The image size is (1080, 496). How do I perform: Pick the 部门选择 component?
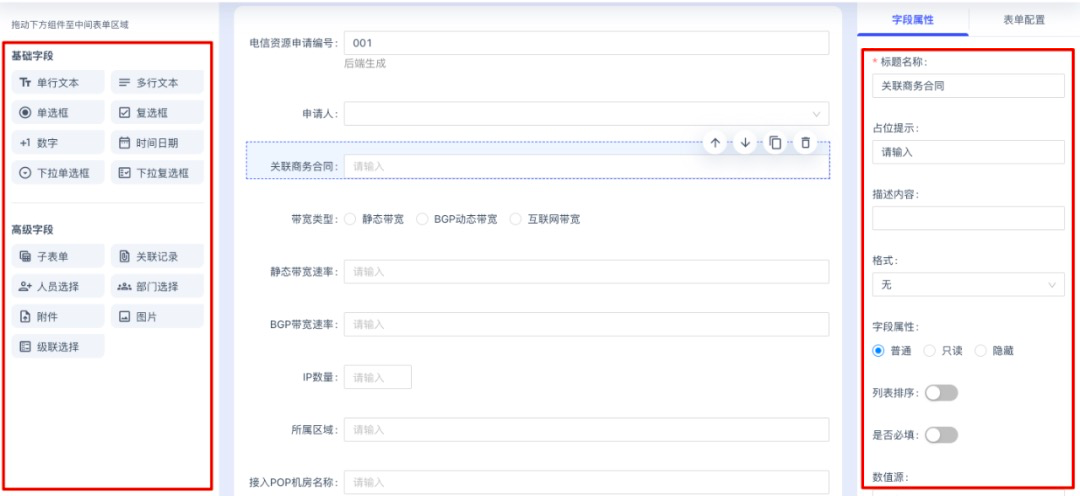[157, 287]
